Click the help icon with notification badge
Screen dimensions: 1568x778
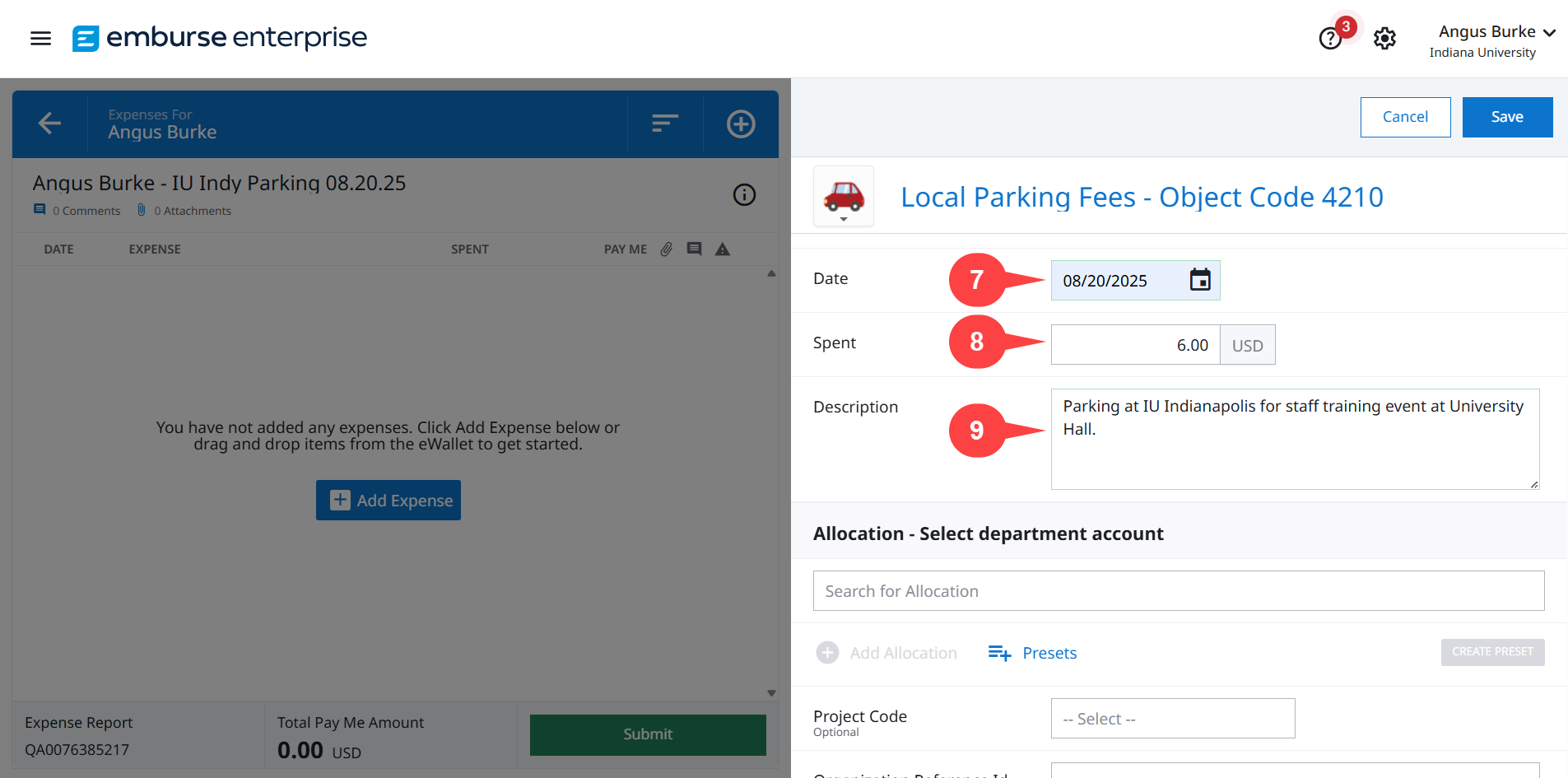point(1330,38)
